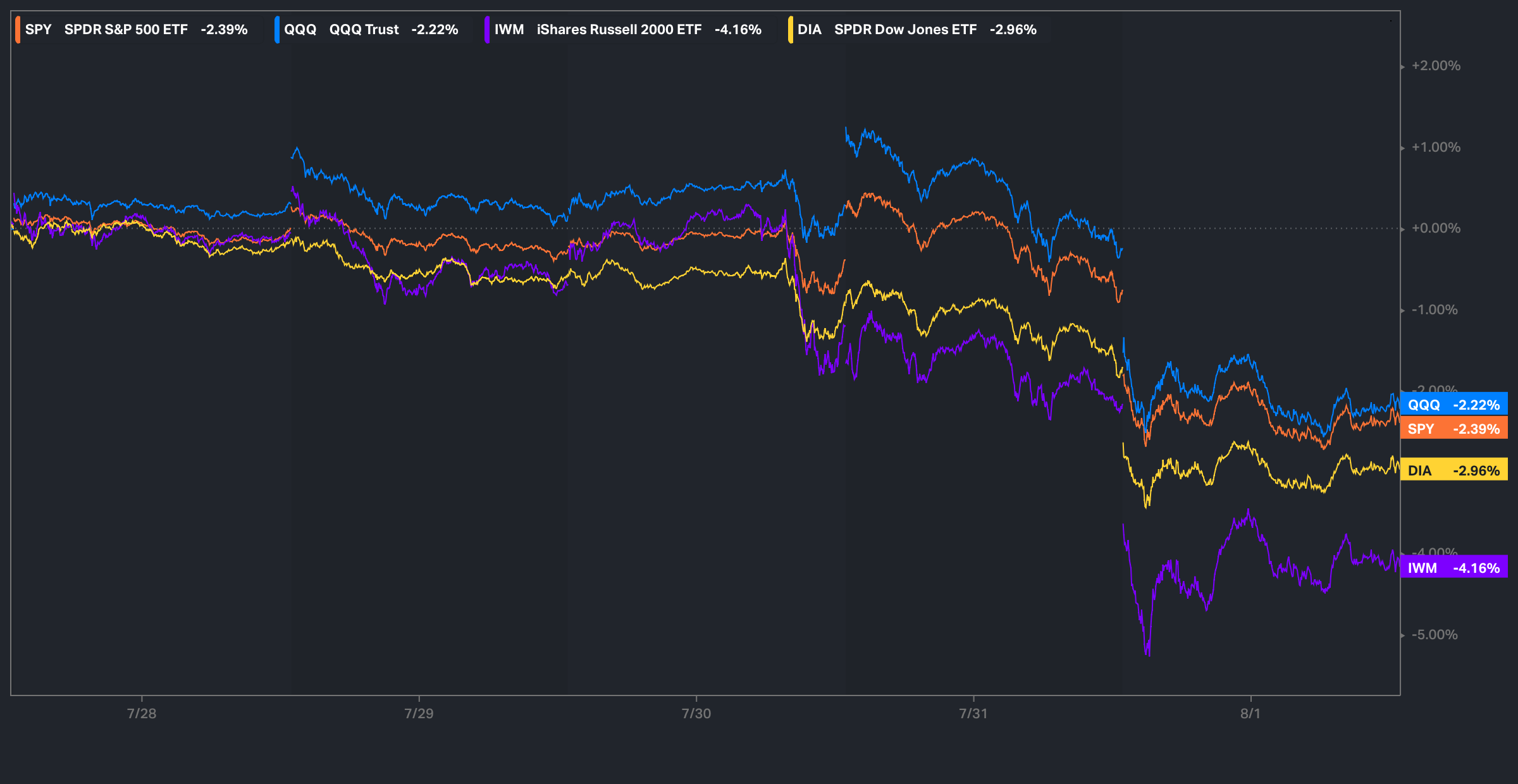Screen dimensions: 1518x784
Task: Click the orange SPY -2.39% price tag
Action: 1453,429
